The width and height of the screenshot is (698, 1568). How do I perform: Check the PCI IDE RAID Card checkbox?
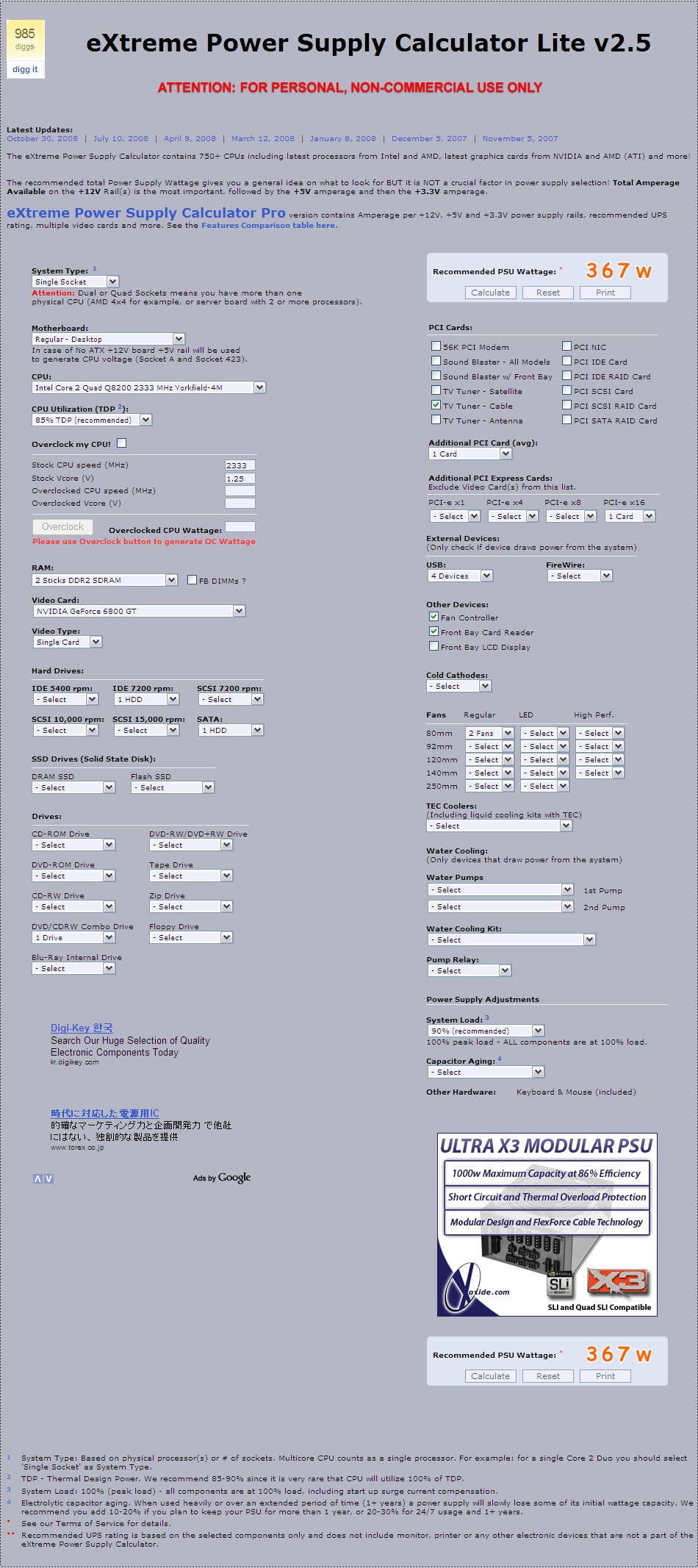(566, 375)
